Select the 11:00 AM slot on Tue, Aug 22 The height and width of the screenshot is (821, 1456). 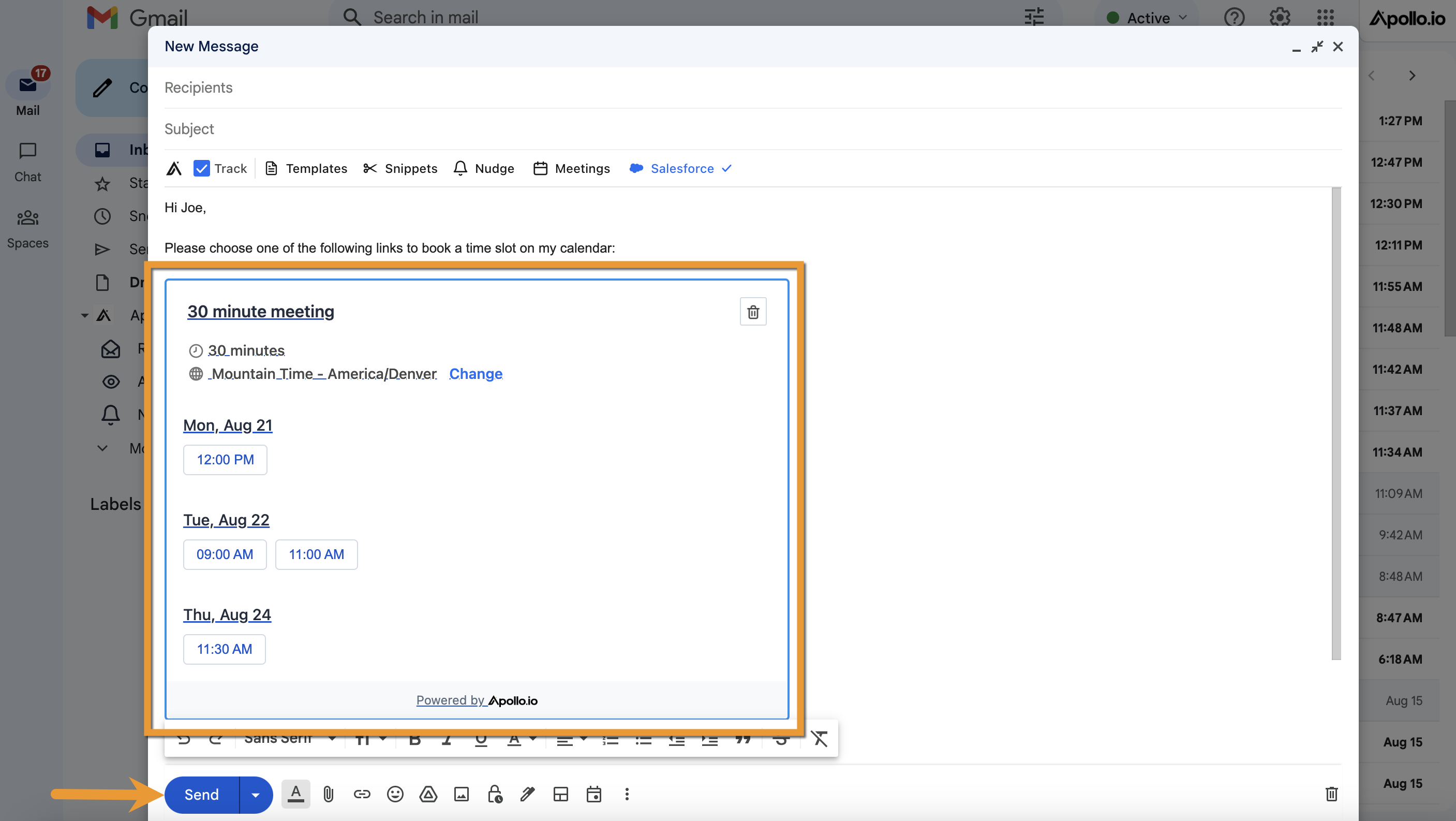coord(317,554)
